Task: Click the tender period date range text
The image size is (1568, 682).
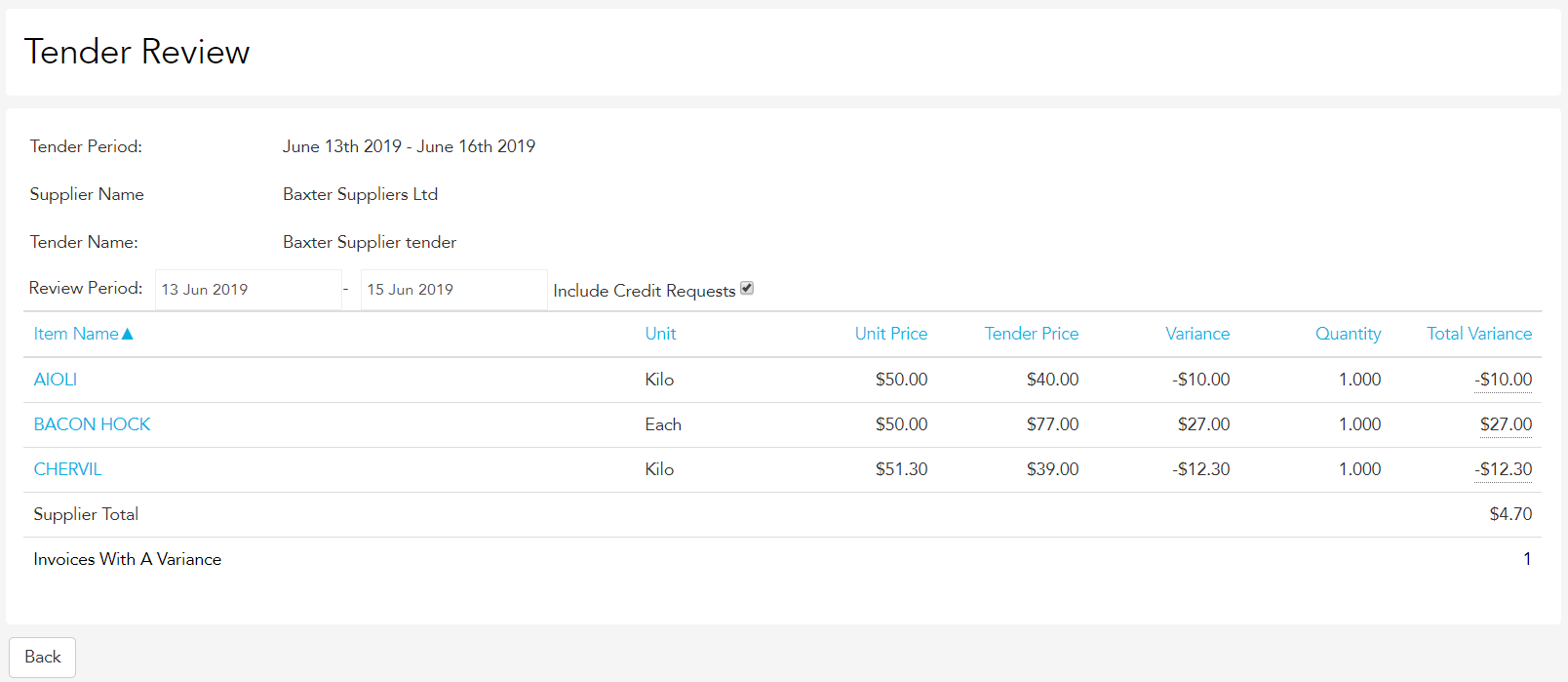Action: coord(409,146)
